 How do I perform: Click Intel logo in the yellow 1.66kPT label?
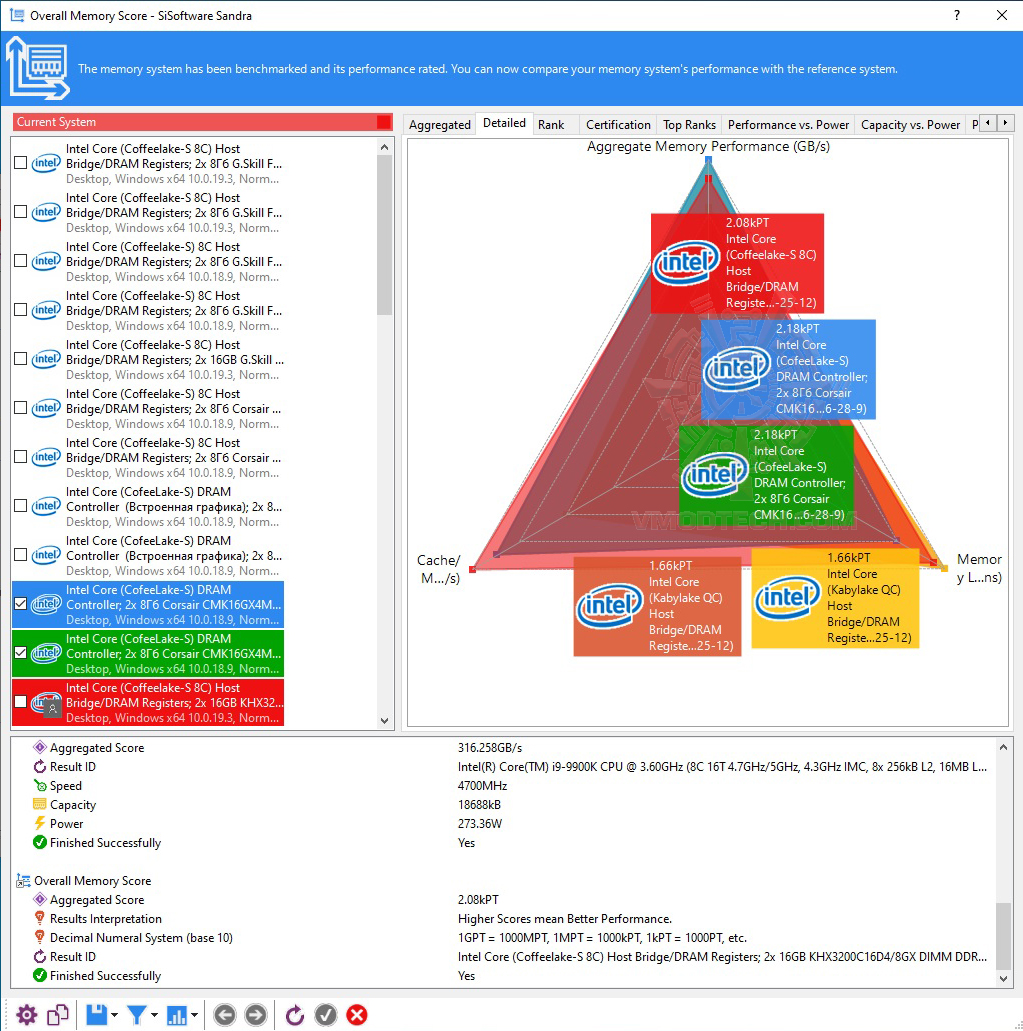click(x=788, y=597)
